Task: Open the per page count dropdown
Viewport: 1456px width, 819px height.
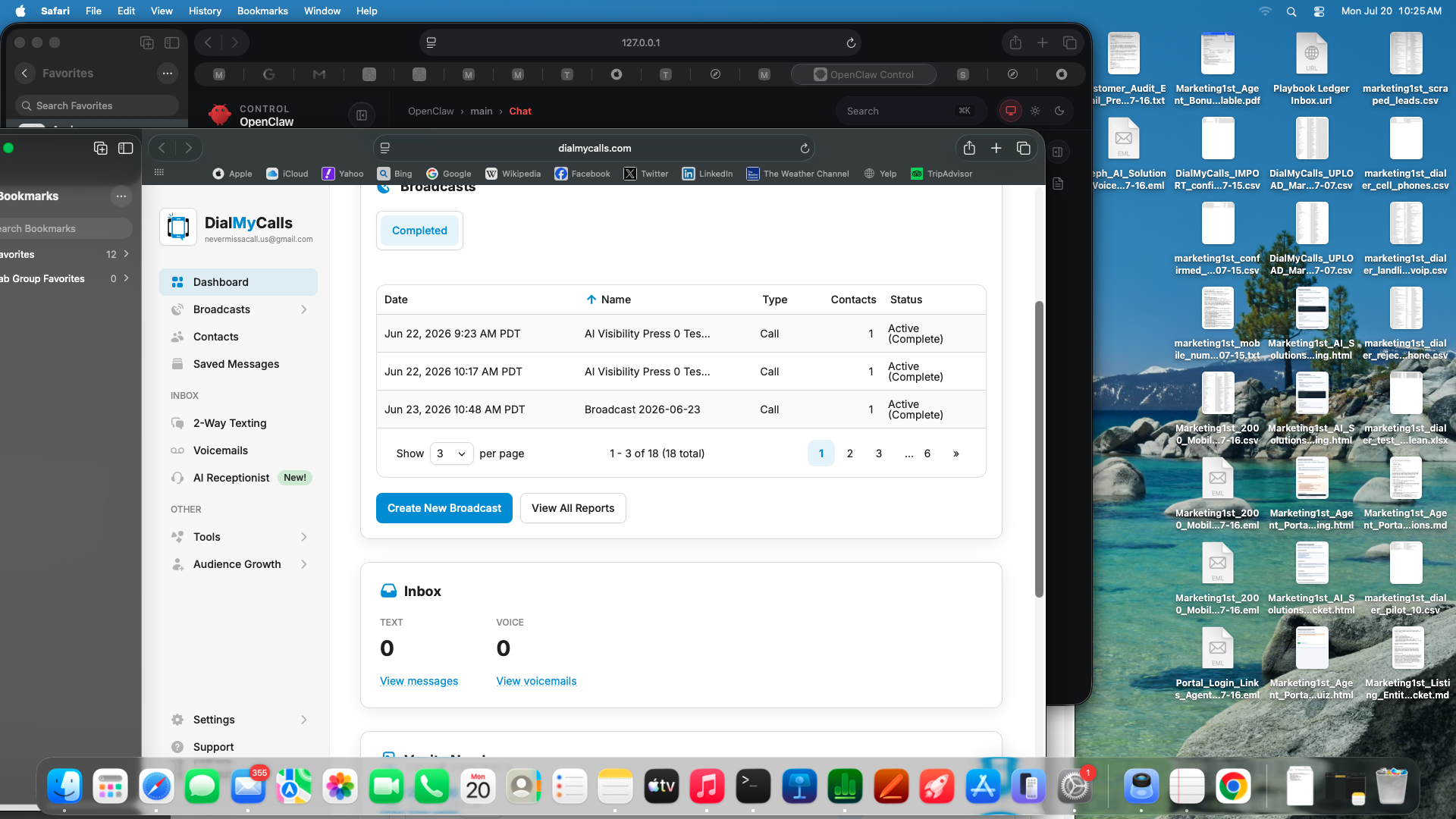Action: pyautogui.click(x=451, y=453)
